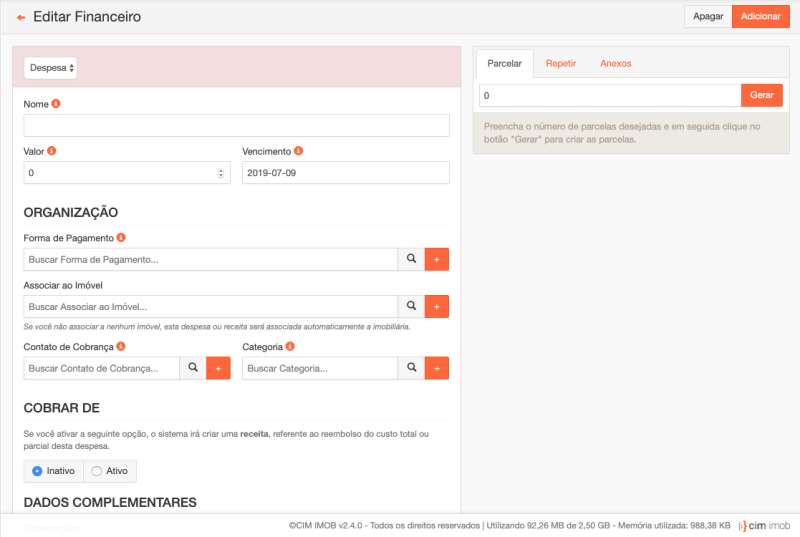This screenshot has width=800, height=537.
Task: Click the search icon for Associar ao Imóvel
Action: (411, 306)
